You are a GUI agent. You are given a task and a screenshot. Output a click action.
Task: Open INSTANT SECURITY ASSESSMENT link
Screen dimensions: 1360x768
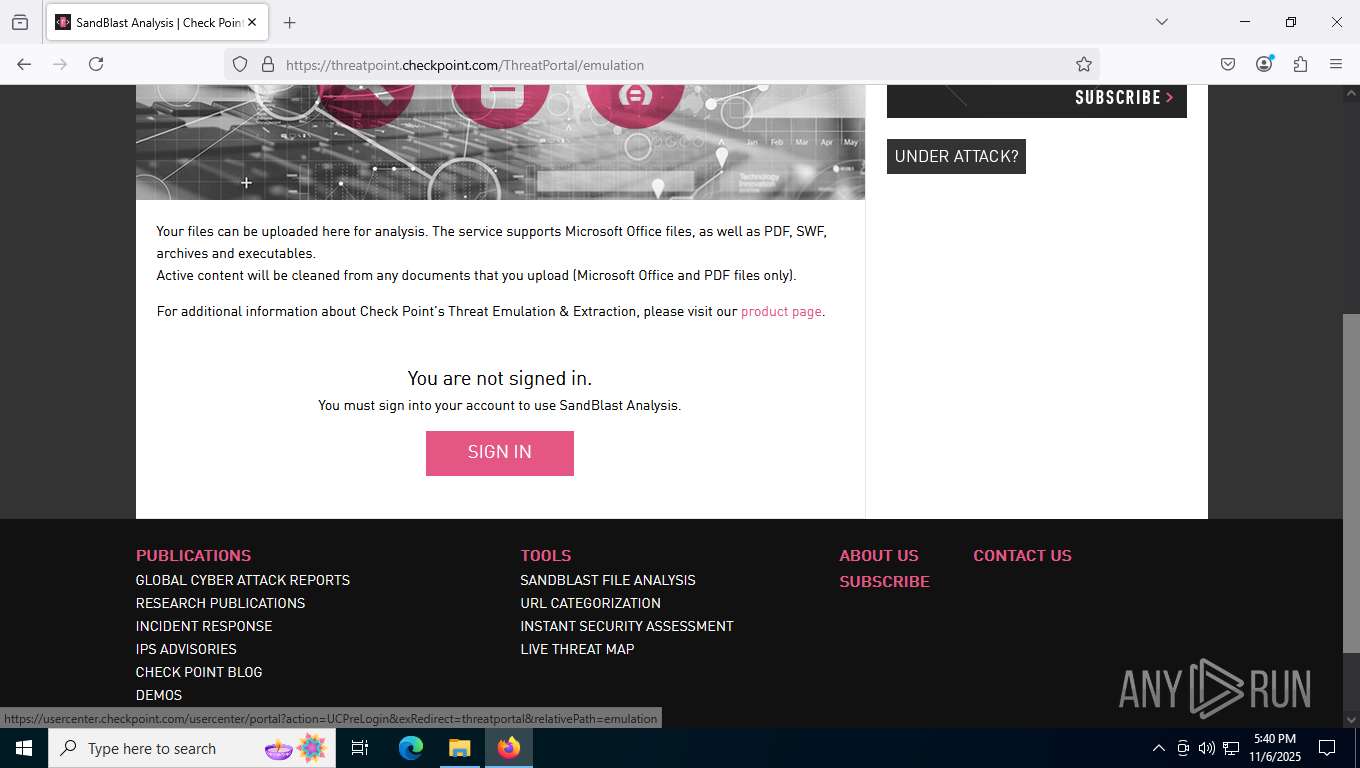coord(627,626)
